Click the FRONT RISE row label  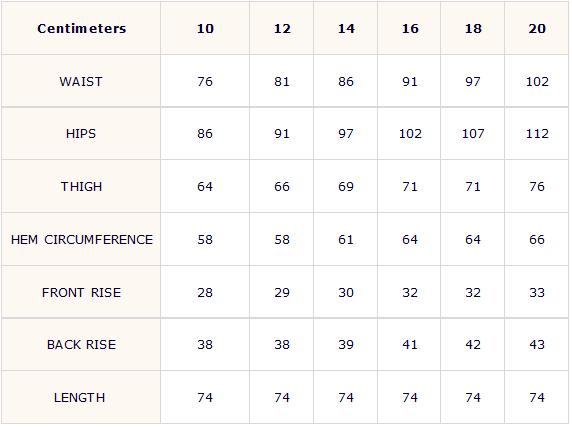coord(81,292)
